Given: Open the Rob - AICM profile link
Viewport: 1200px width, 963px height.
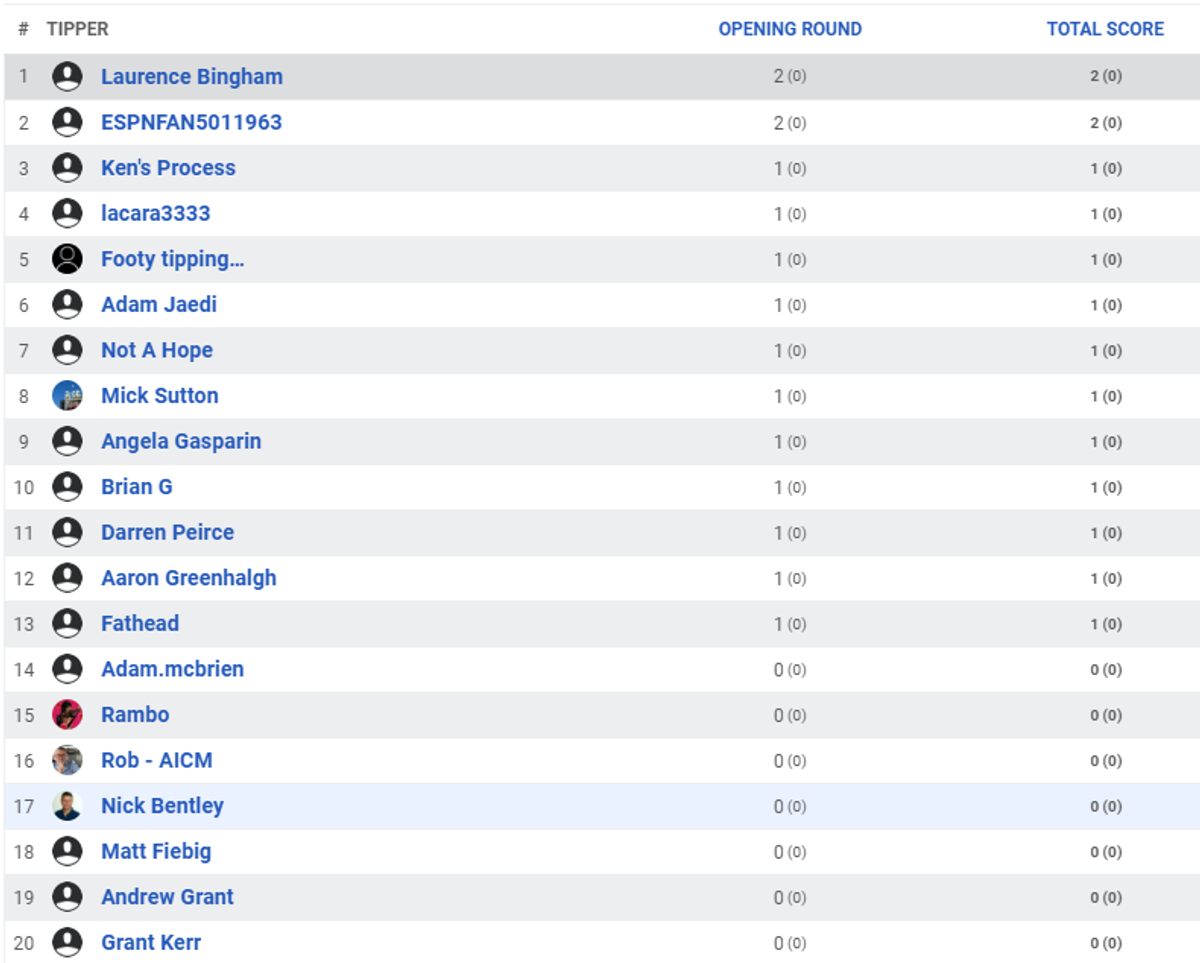Looking at the screenshot, I should click(157, 760).
